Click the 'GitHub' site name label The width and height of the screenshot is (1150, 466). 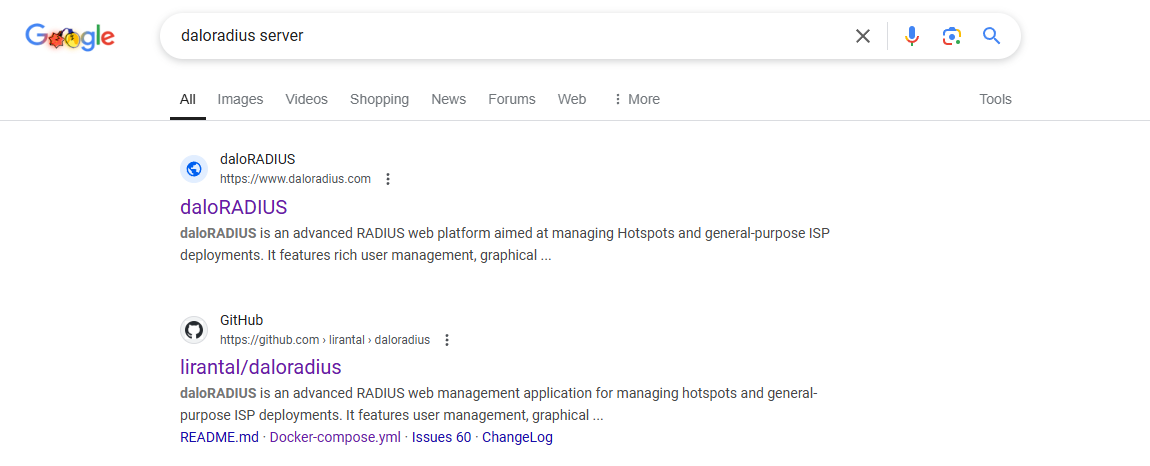tap(241, 320)
